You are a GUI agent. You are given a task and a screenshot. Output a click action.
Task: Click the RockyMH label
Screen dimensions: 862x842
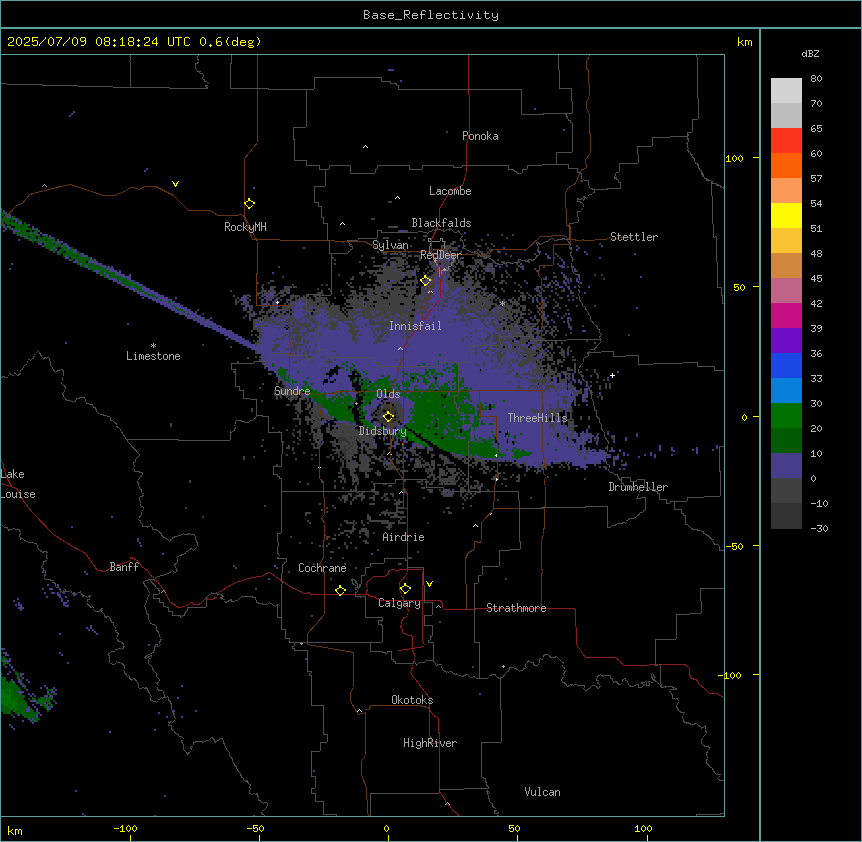click(x=245, y=227)
